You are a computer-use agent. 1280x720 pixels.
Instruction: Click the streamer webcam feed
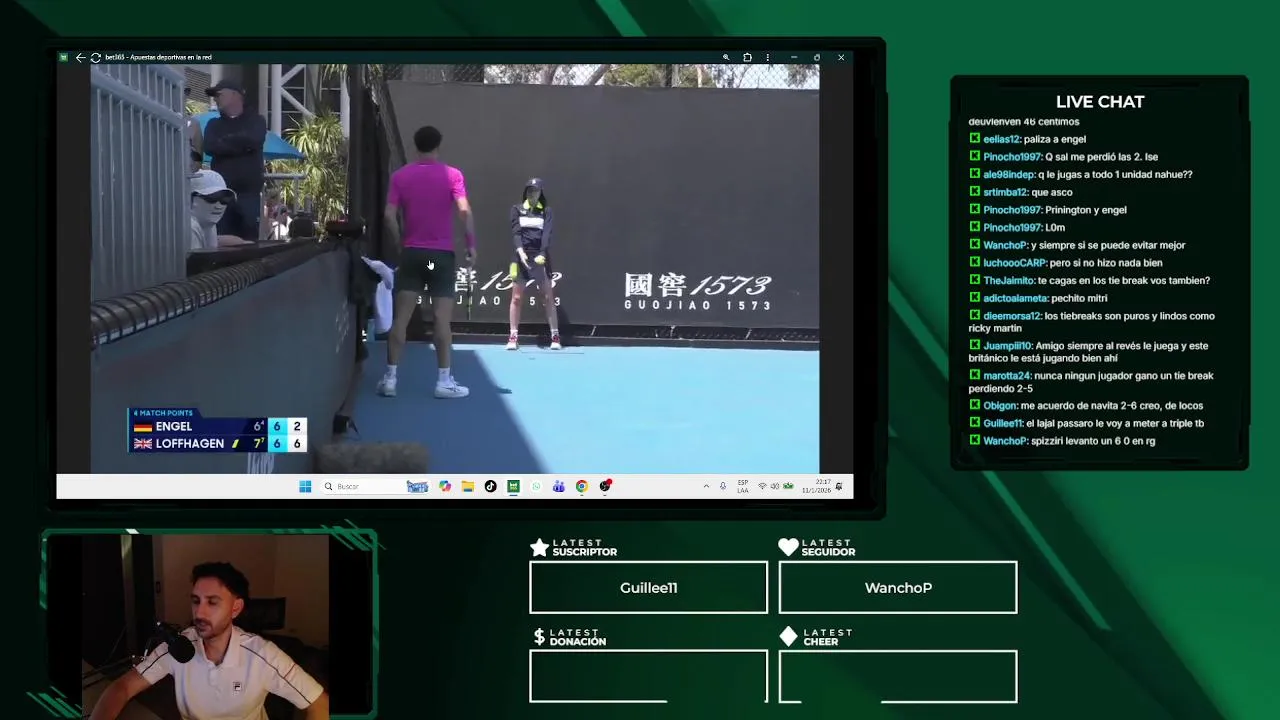click(207, 625)
